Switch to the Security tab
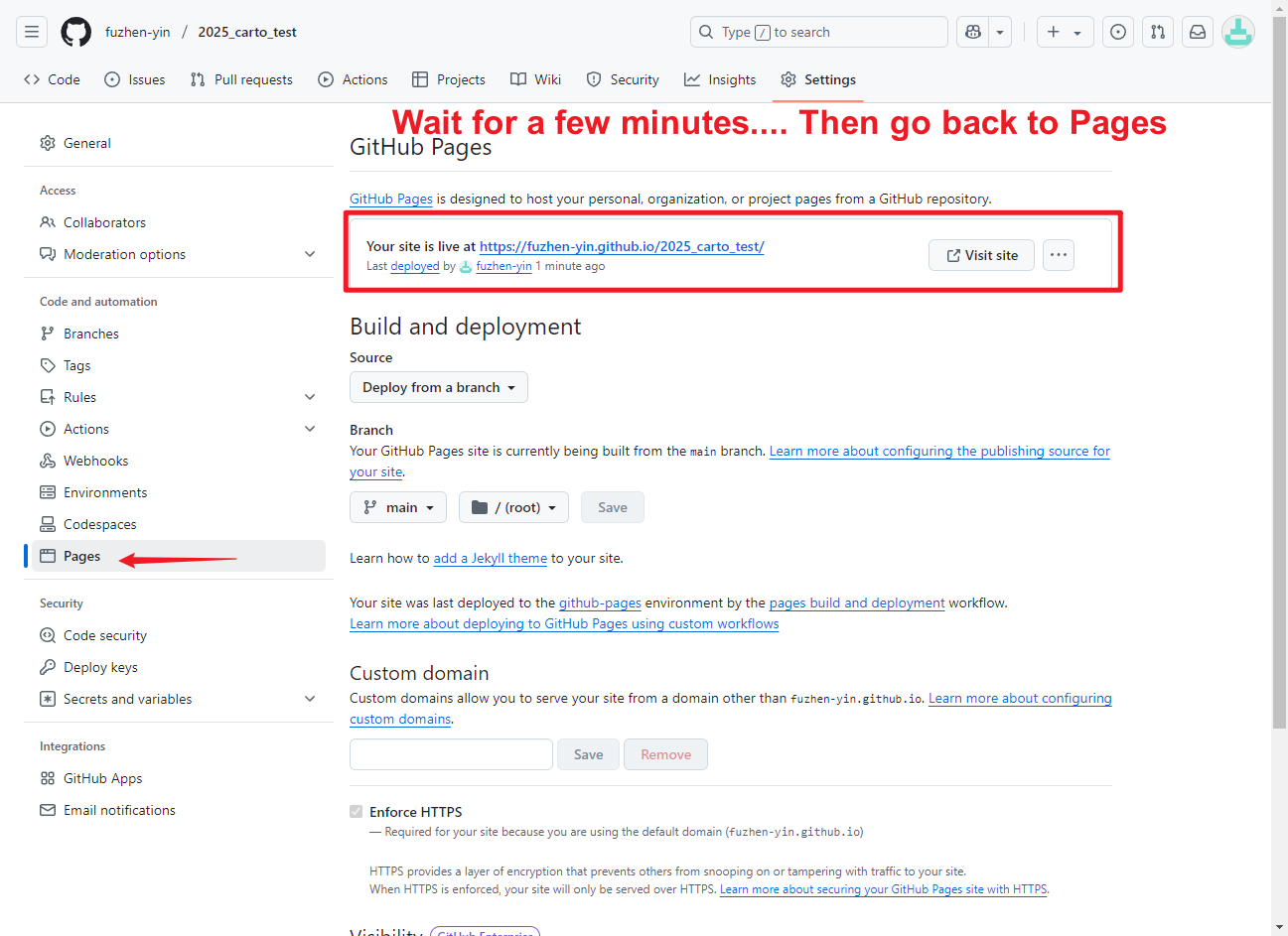Screen dimensions: 1288x936 click(623, 79)
